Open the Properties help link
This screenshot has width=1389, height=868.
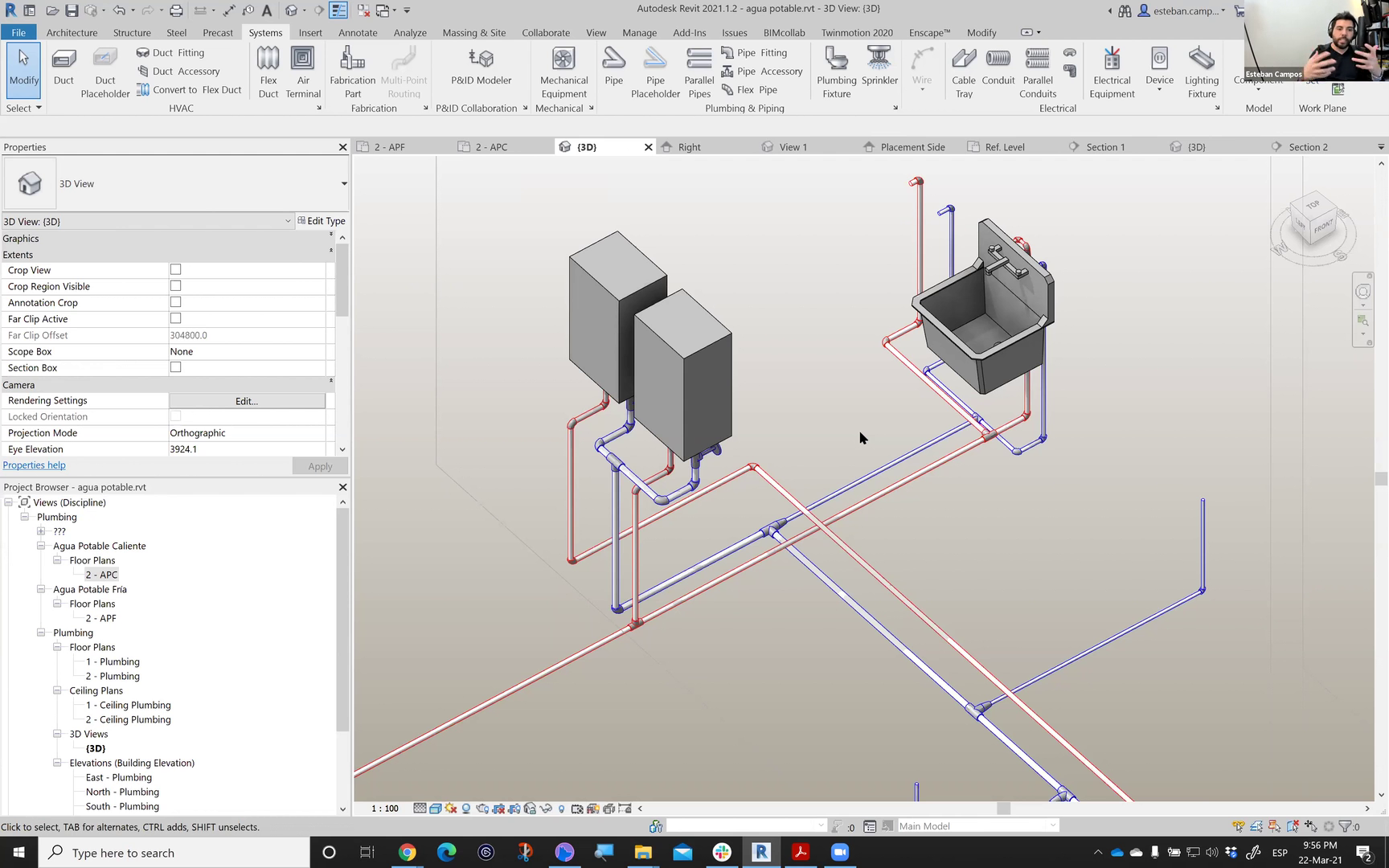(35, 465)
